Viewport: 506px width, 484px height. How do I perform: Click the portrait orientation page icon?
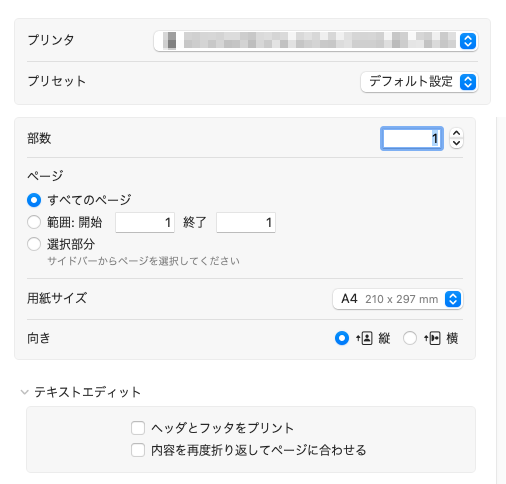(x=364, y=338)
